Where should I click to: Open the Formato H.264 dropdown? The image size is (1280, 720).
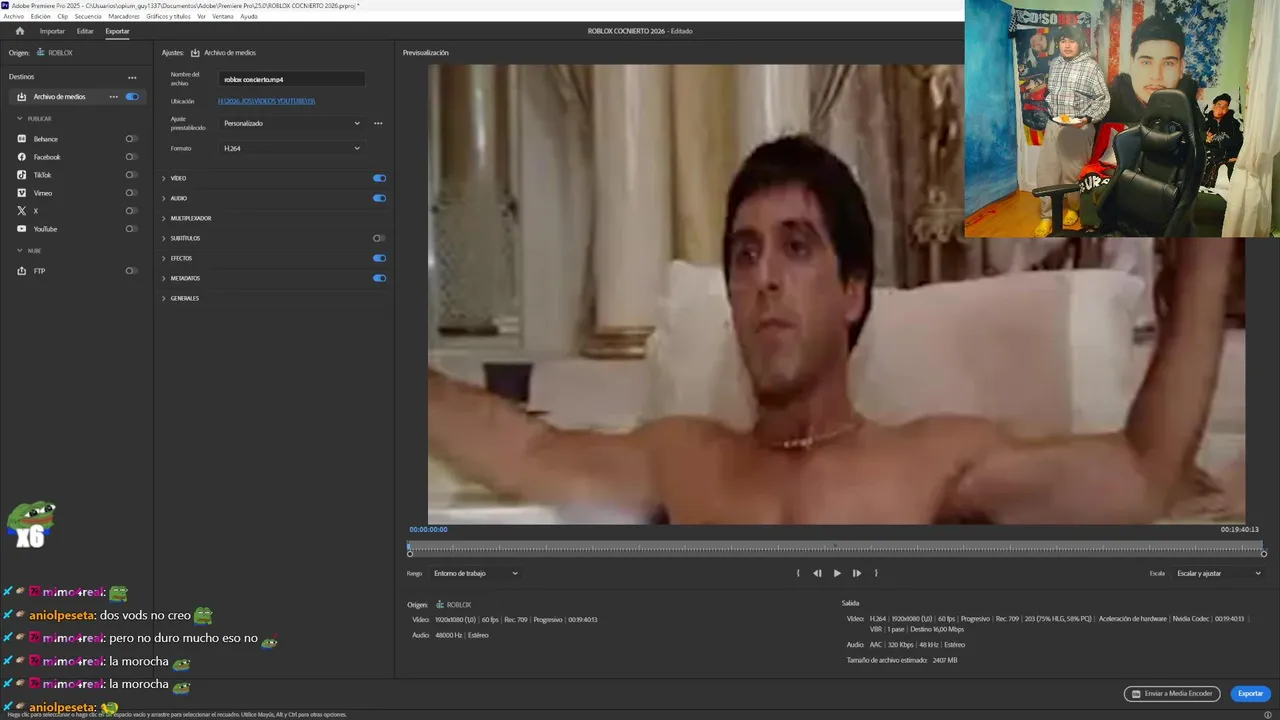pyautogui.click(x=291, y=148)
